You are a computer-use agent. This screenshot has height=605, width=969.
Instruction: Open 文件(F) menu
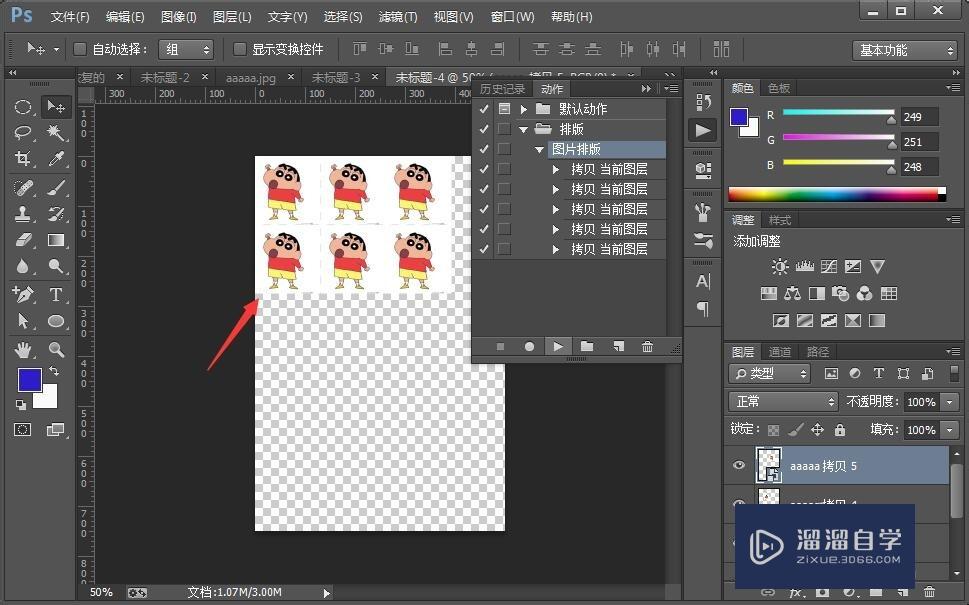tap(70, 17)
